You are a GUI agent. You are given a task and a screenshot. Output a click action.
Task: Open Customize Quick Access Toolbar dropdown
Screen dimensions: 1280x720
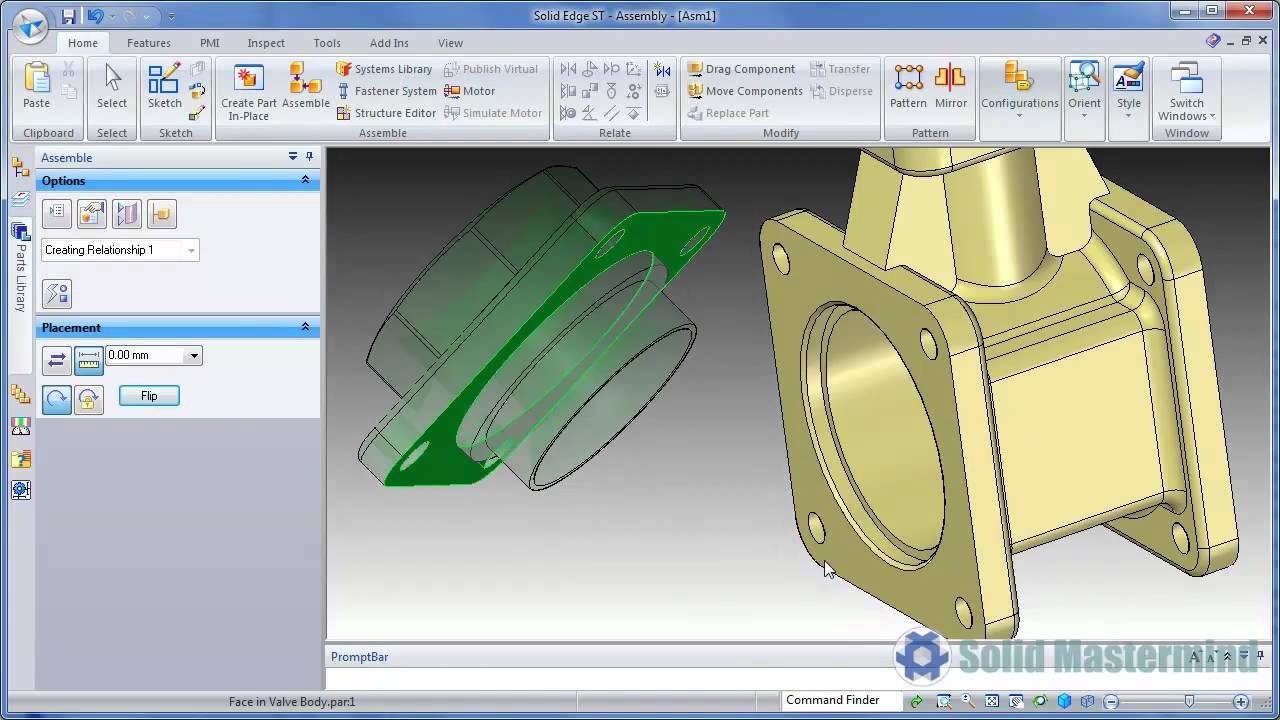point(172,17)
